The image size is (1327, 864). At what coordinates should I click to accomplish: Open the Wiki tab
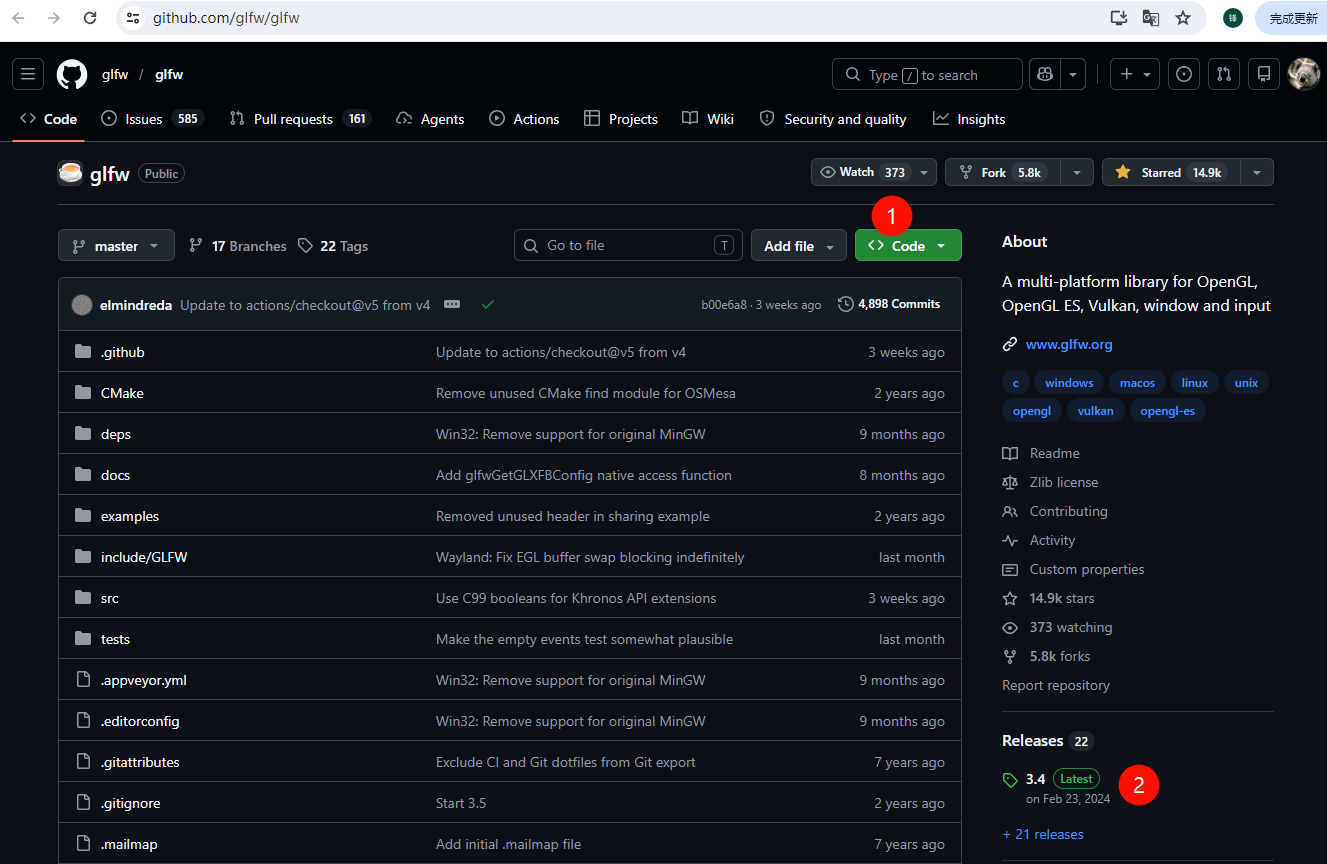coord(708,119)
